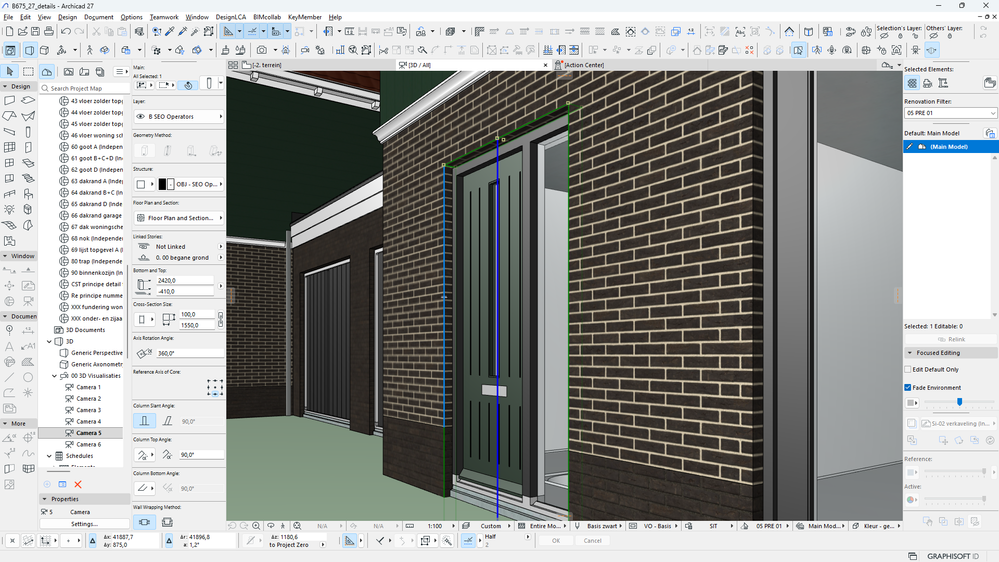Screen dimensions: 999x562
Task: Open the Renovation Filter 05 PRE 01 dropdown
Action: [950, 113]
